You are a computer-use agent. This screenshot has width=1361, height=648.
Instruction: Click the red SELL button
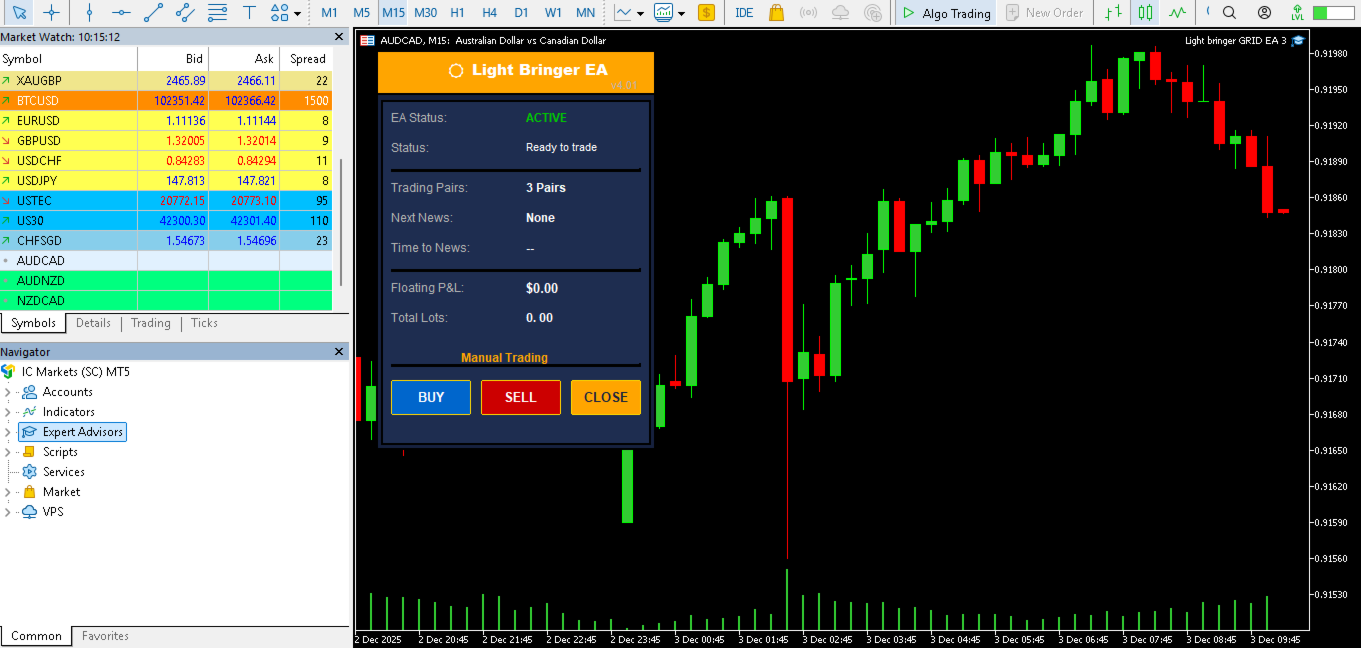click(x=521, y=397)
